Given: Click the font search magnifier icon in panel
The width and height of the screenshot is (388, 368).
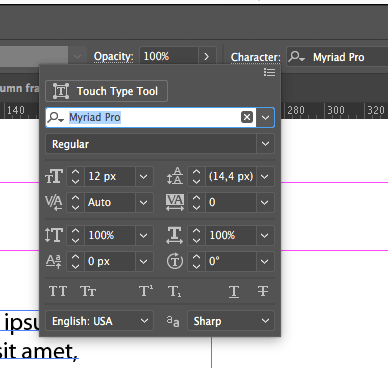Looking at the screenshot, I should 55,117.
